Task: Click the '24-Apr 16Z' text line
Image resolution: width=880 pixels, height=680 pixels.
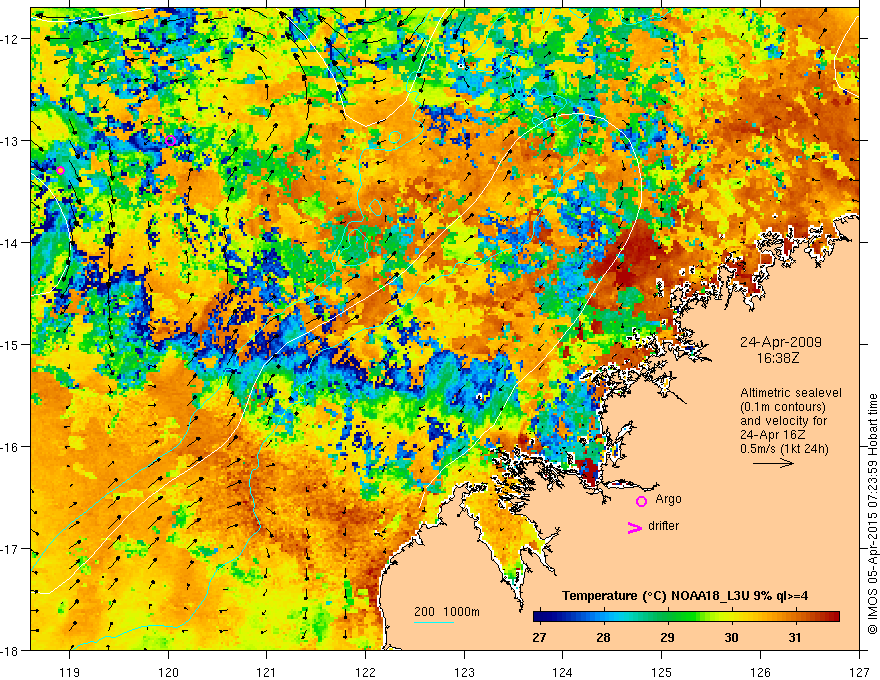Action: (773, 435)
